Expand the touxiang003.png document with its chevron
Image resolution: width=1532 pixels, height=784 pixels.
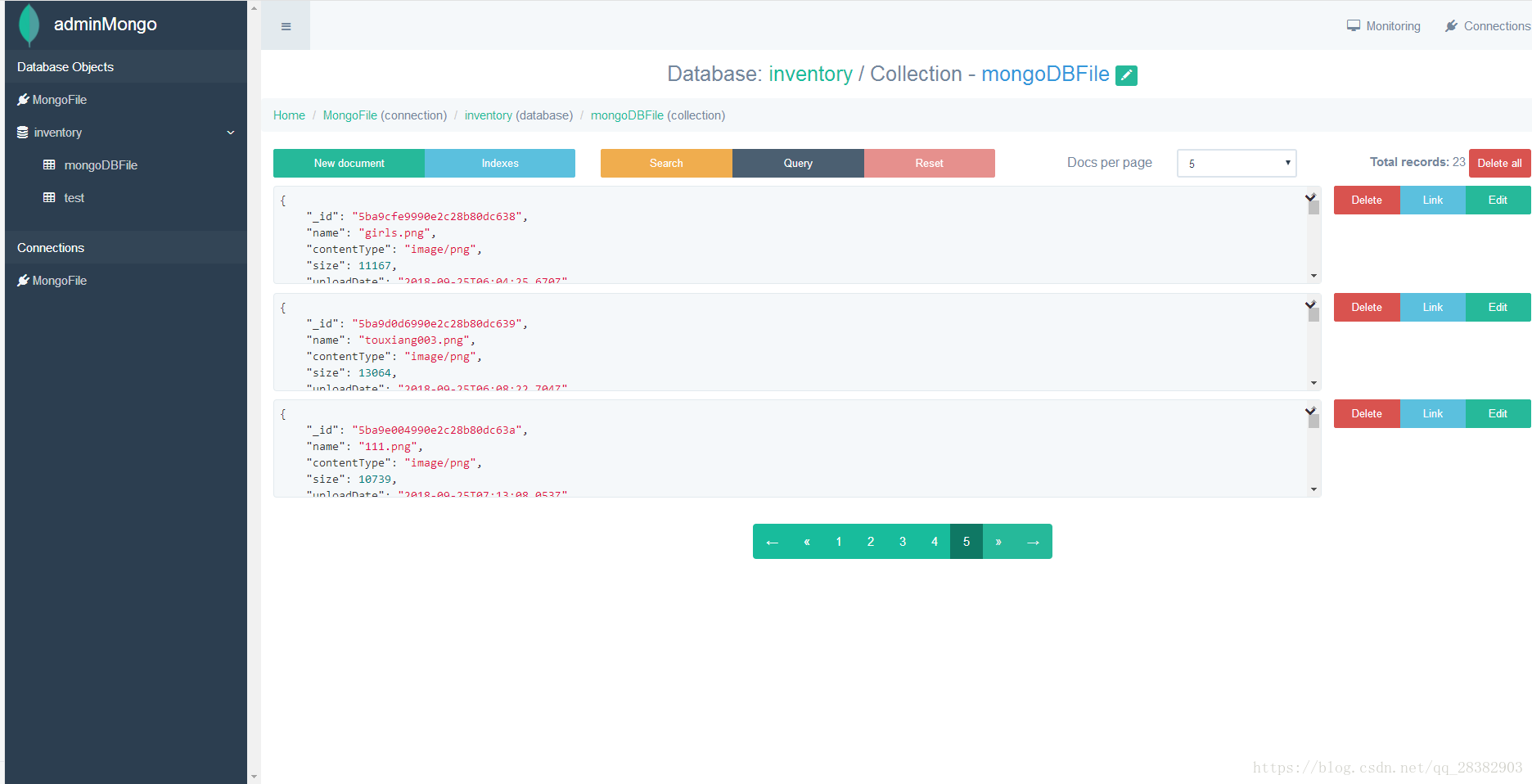pos(1310,304)
